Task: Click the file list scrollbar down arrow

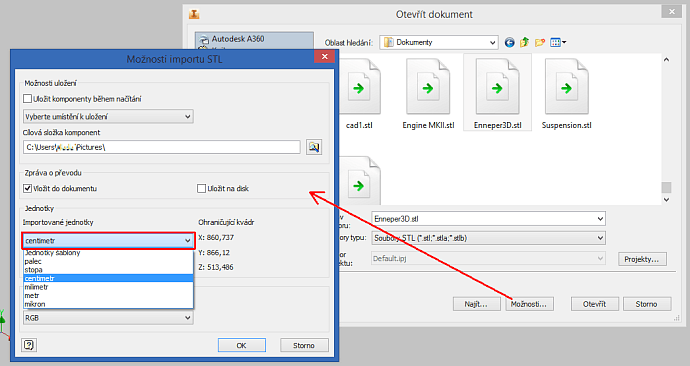Action: tap(667, 200)
